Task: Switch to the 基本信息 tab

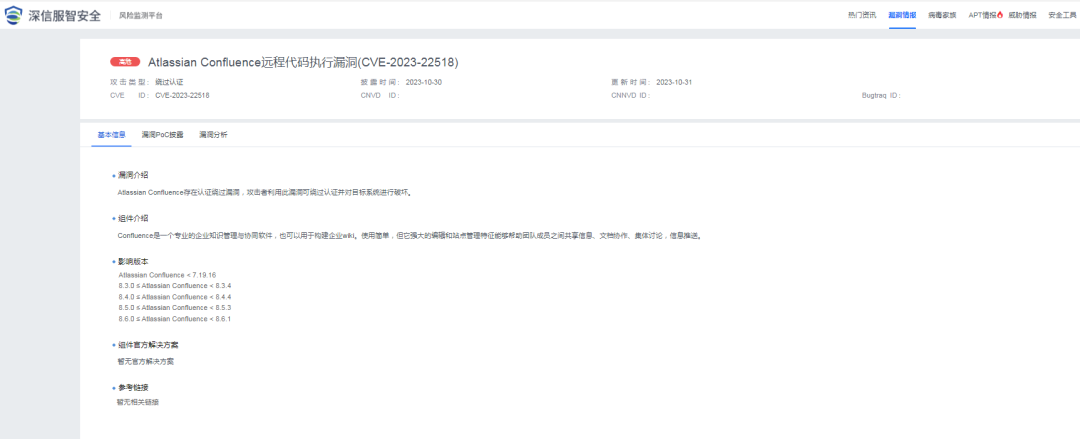Action: pos(112,135)
